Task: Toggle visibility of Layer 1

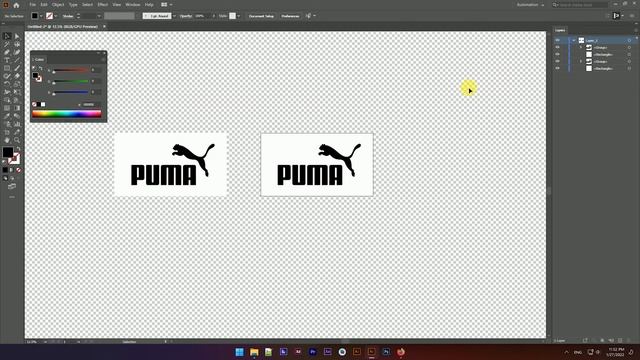Action: click(558, 40)
